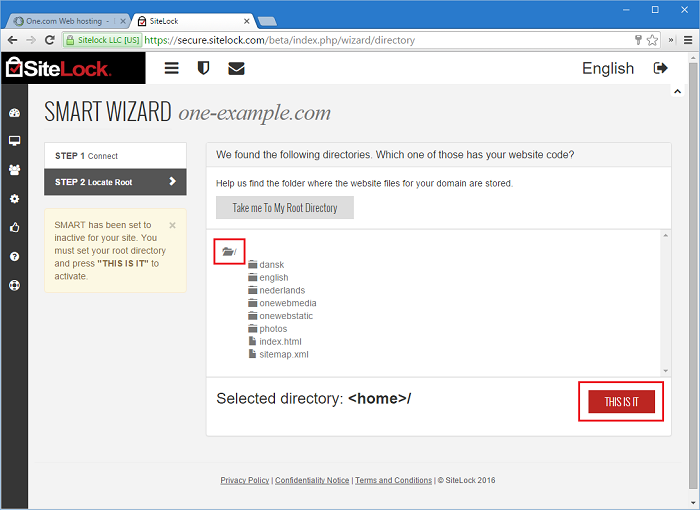Click the address bar URL
700x510 pixels.
[x=279, y=40]
